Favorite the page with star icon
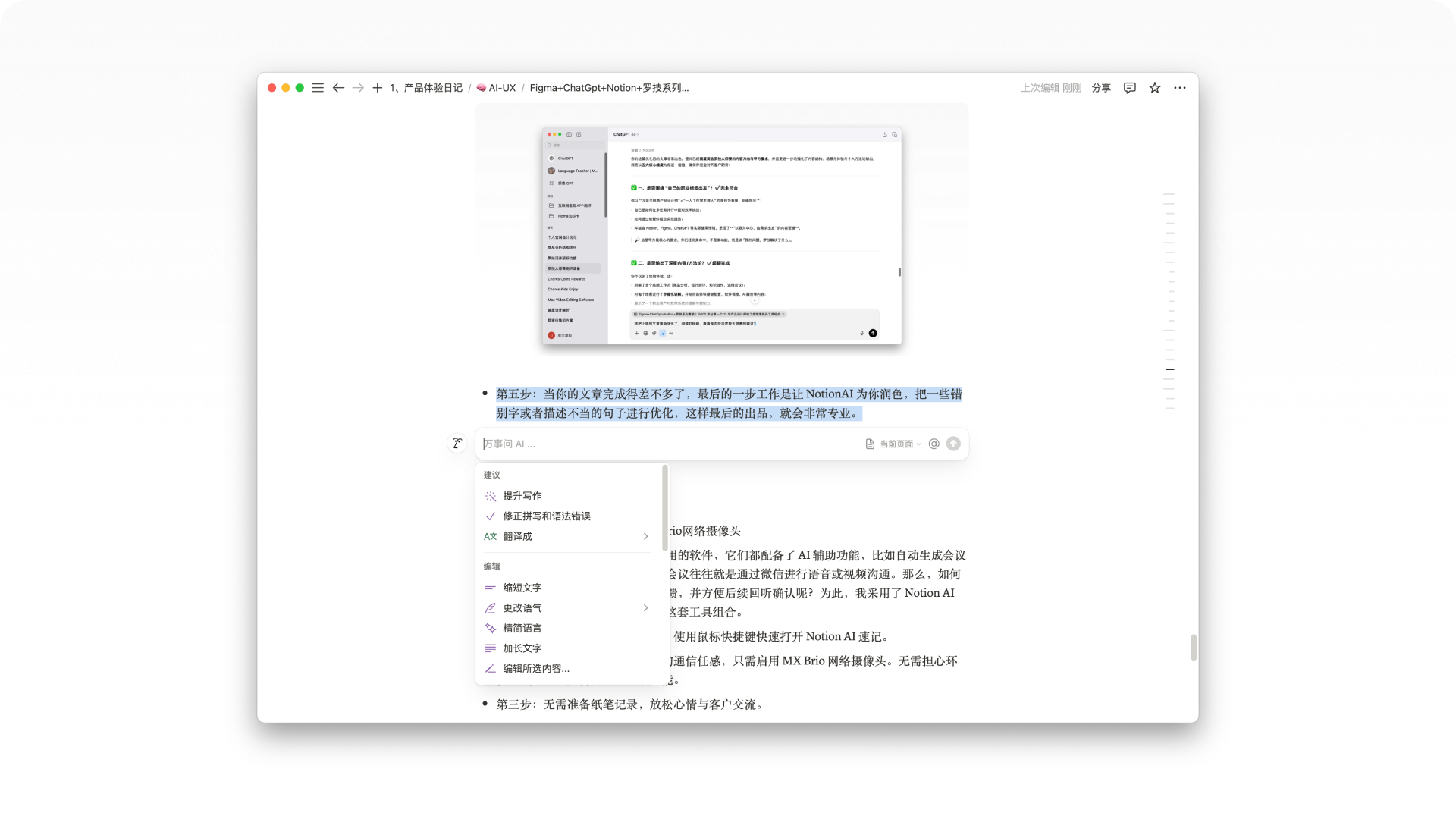Screen dimensions: 1456x819 coord(1155,88)
